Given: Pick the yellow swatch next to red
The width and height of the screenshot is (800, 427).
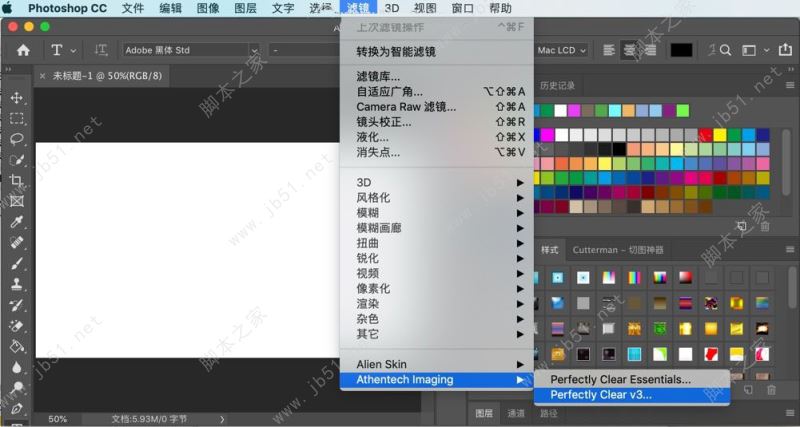Looking at the screenshot, I should pos(720,135).
